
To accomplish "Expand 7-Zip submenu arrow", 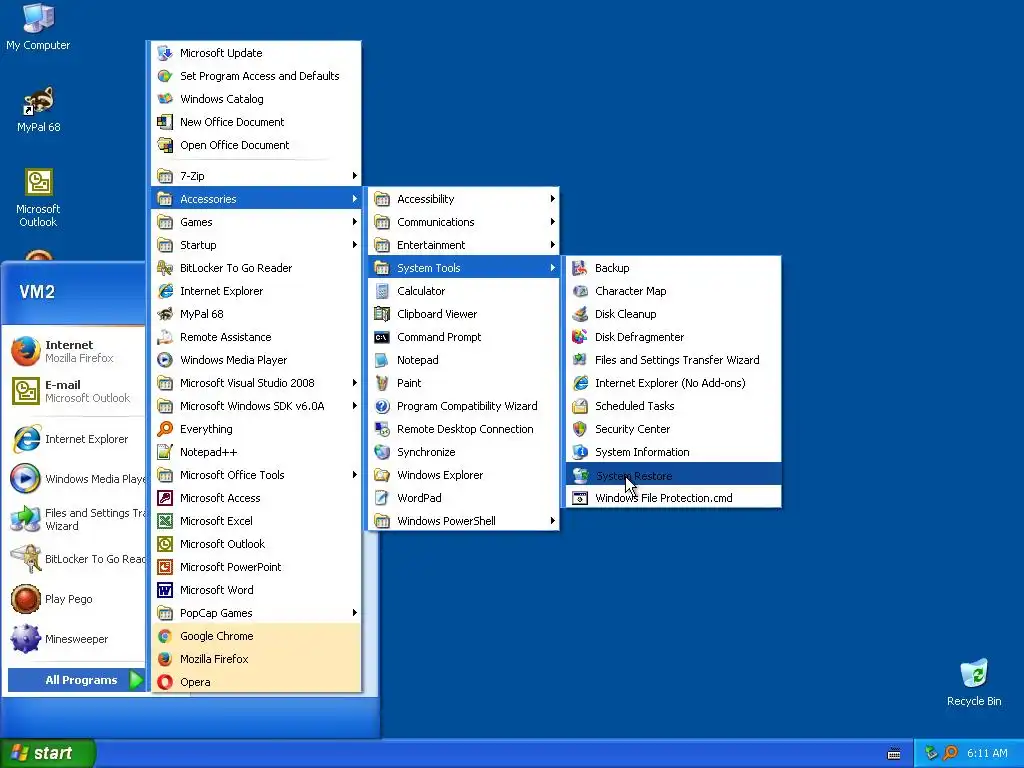I will tap(355, 176).
